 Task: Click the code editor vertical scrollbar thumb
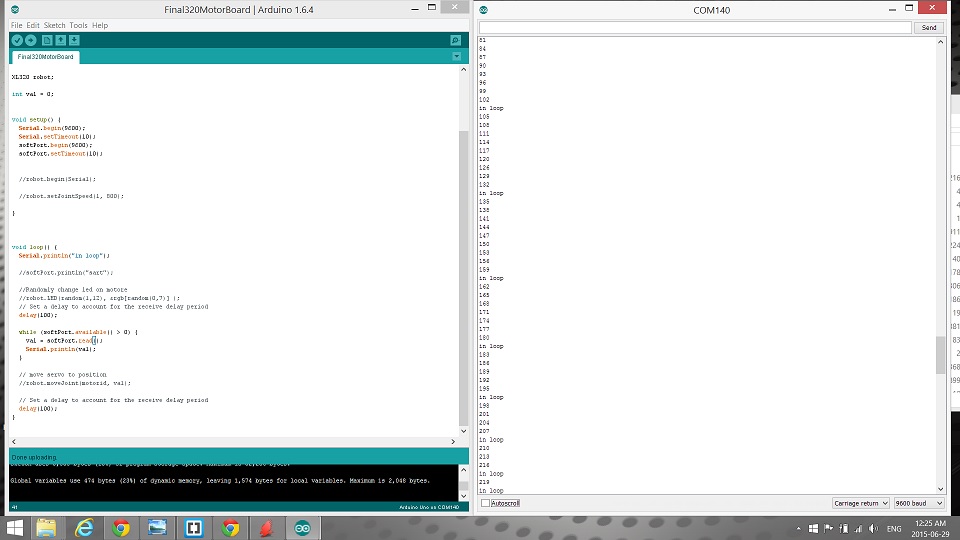(x=463, y=279)
